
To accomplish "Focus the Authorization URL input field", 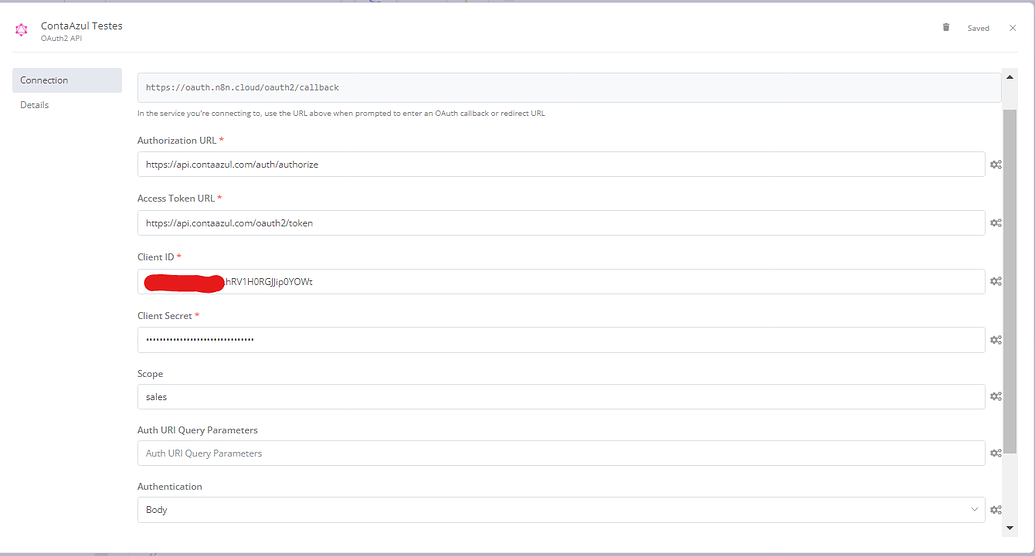I will click(560, 164).
